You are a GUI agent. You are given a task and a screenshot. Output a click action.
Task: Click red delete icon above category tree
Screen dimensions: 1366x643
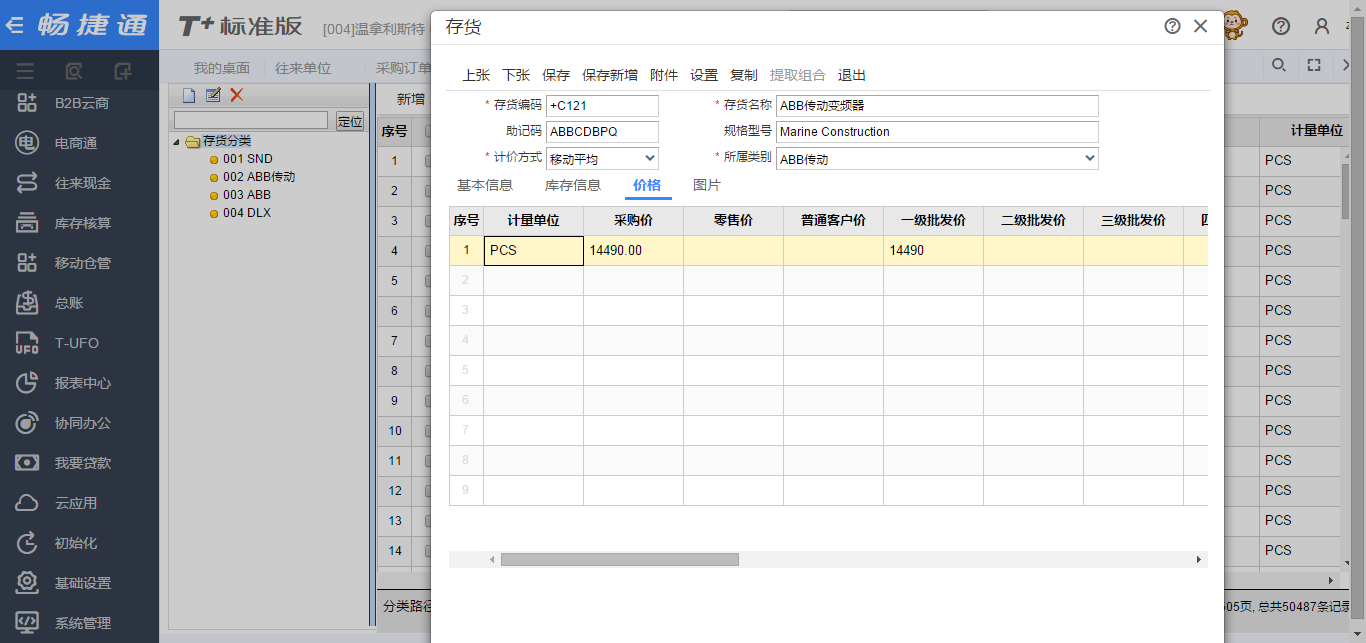coord(237,95)
